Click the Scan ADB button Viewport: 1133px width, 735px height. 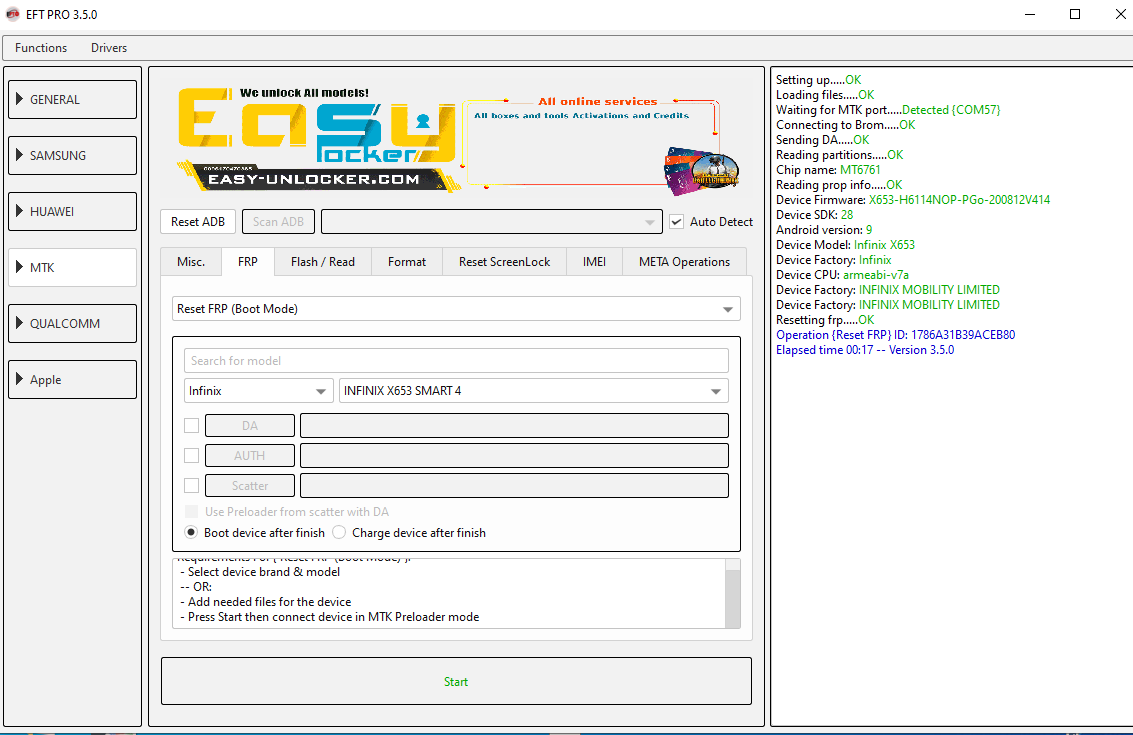pyautogui.click(x=278, y=222)
